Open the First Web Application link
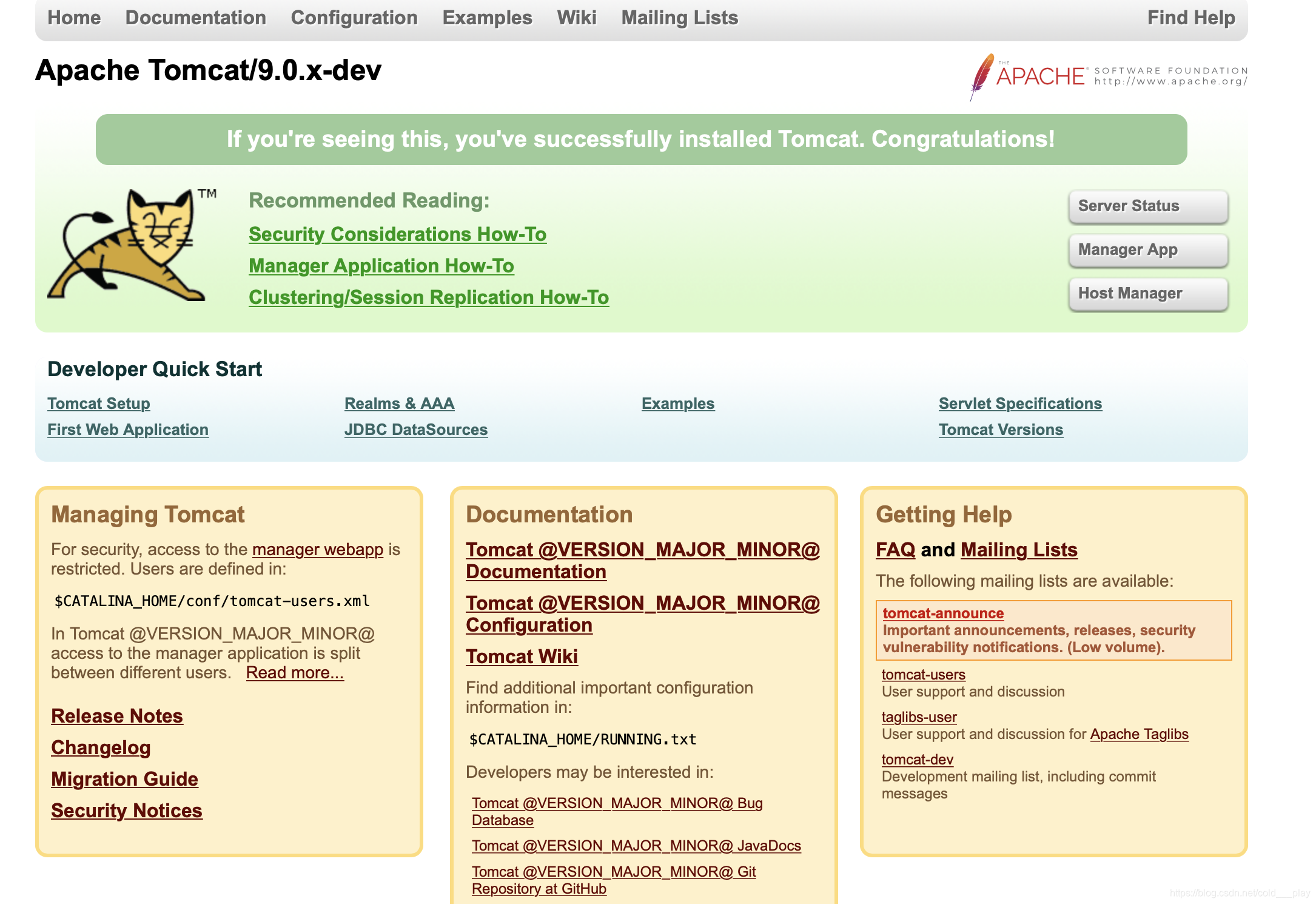1316x904 pixels. tap(128, 430)
